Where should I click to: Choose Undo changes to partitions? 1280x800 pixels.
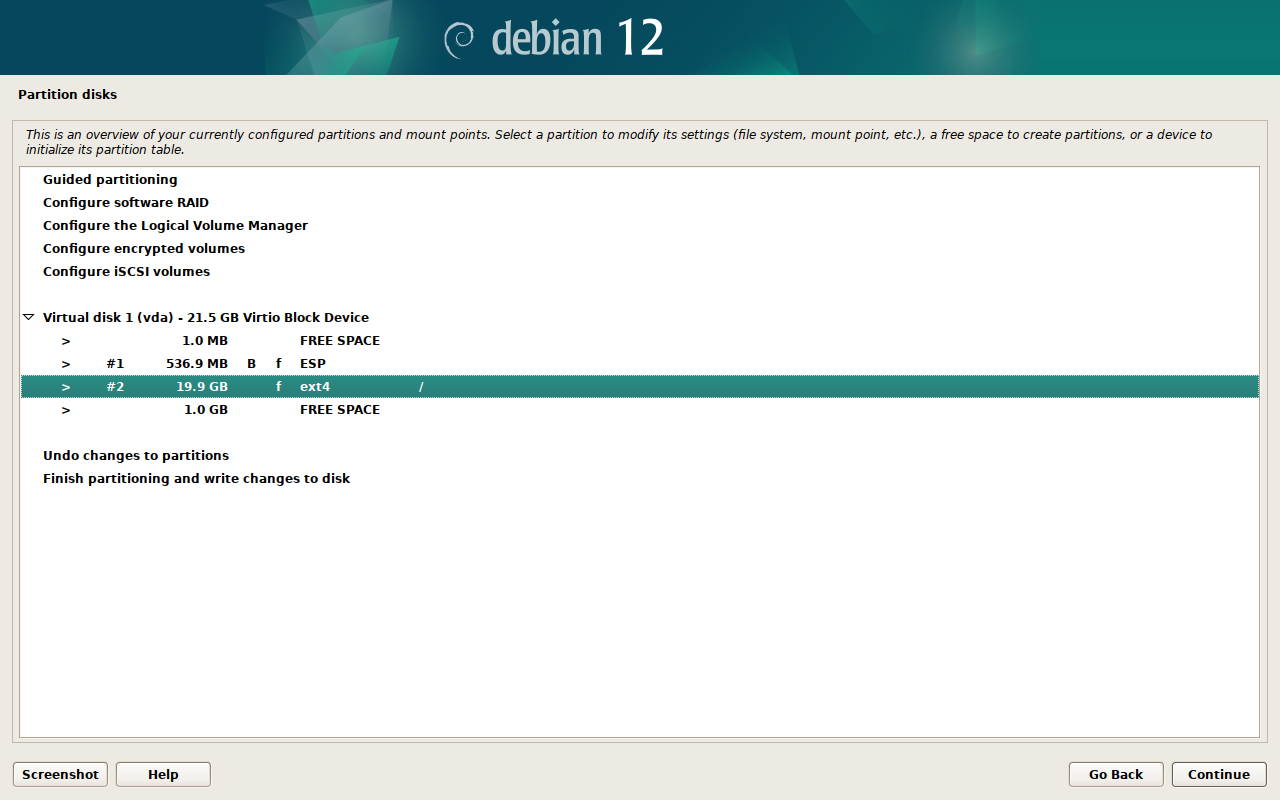pos(136,456)
